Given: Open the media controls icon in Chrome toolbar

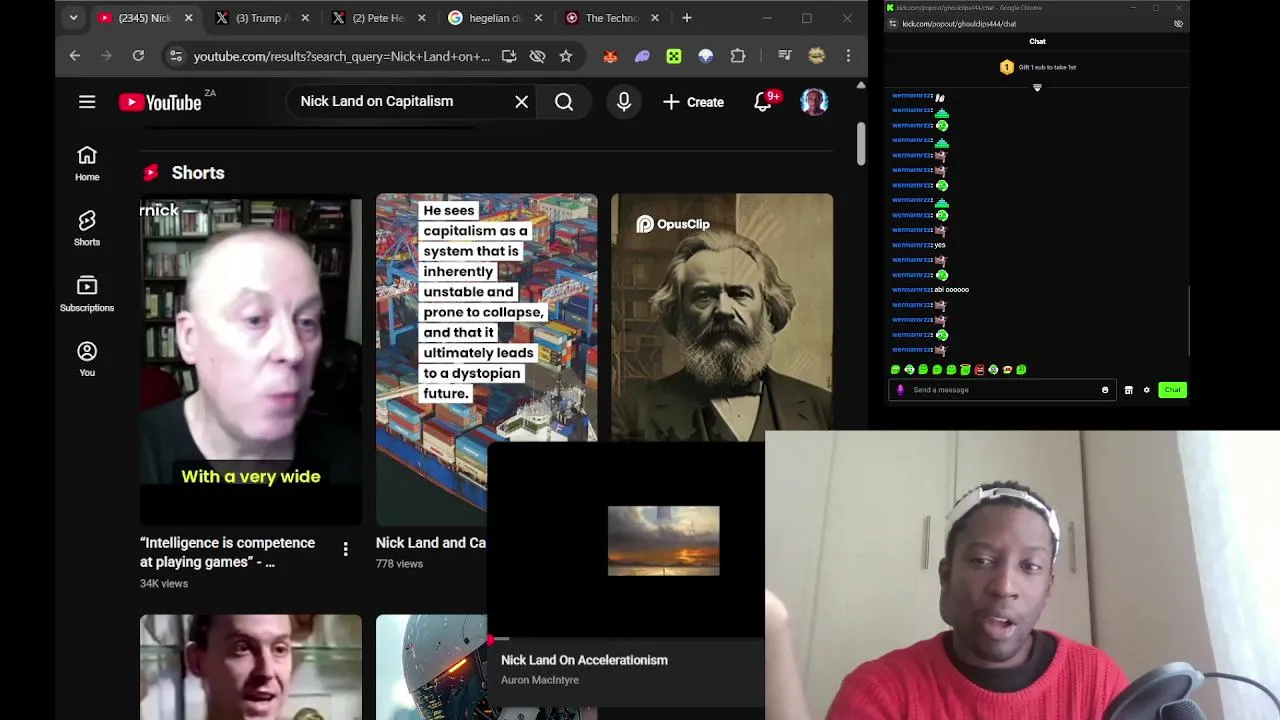Looking at the screenshot, I should click(785, 56).
